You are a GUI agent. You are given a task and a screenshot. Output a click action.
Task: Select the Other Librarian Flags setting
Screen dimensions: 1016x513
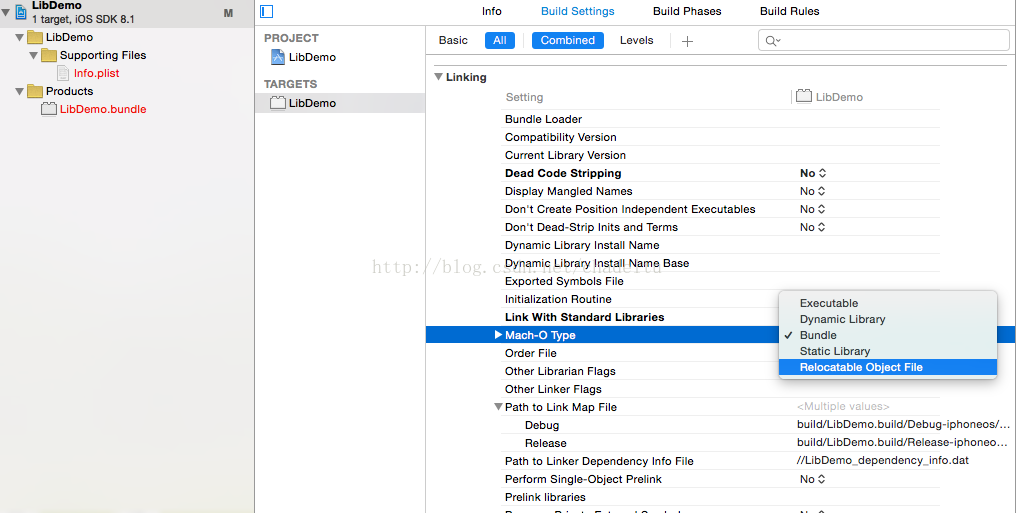pos(560,371)
